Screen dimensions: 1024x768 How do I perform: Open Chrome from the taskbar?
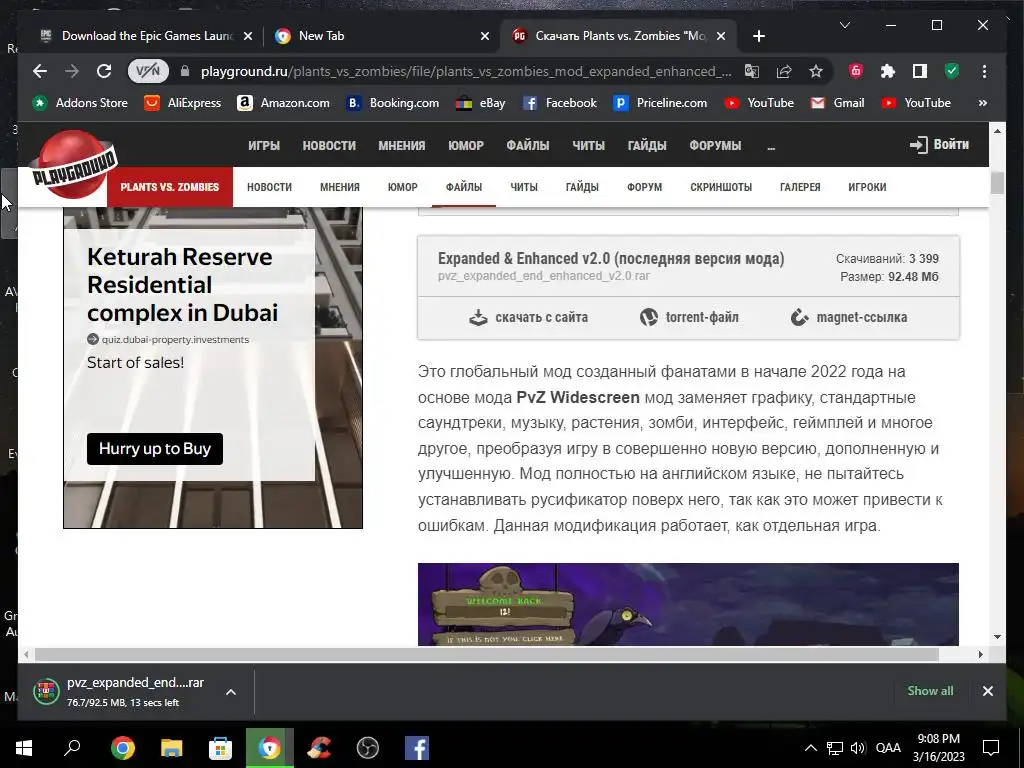point(123,748)
